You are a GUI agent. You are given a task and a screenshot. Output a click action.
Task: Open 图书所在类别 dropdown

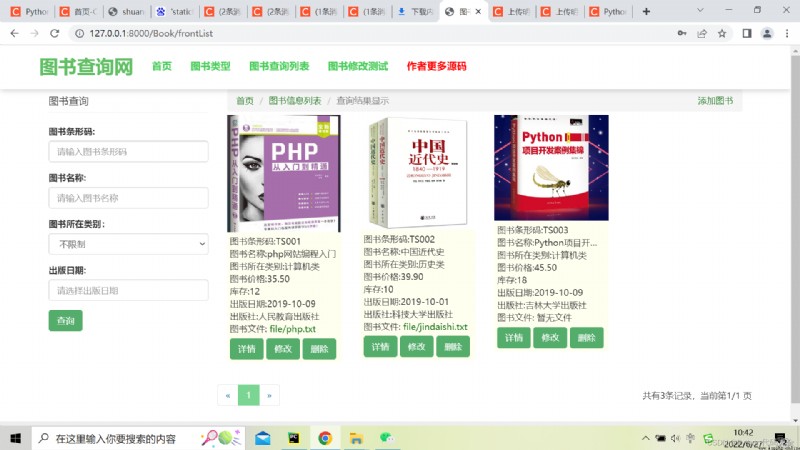tap(129, 244)
